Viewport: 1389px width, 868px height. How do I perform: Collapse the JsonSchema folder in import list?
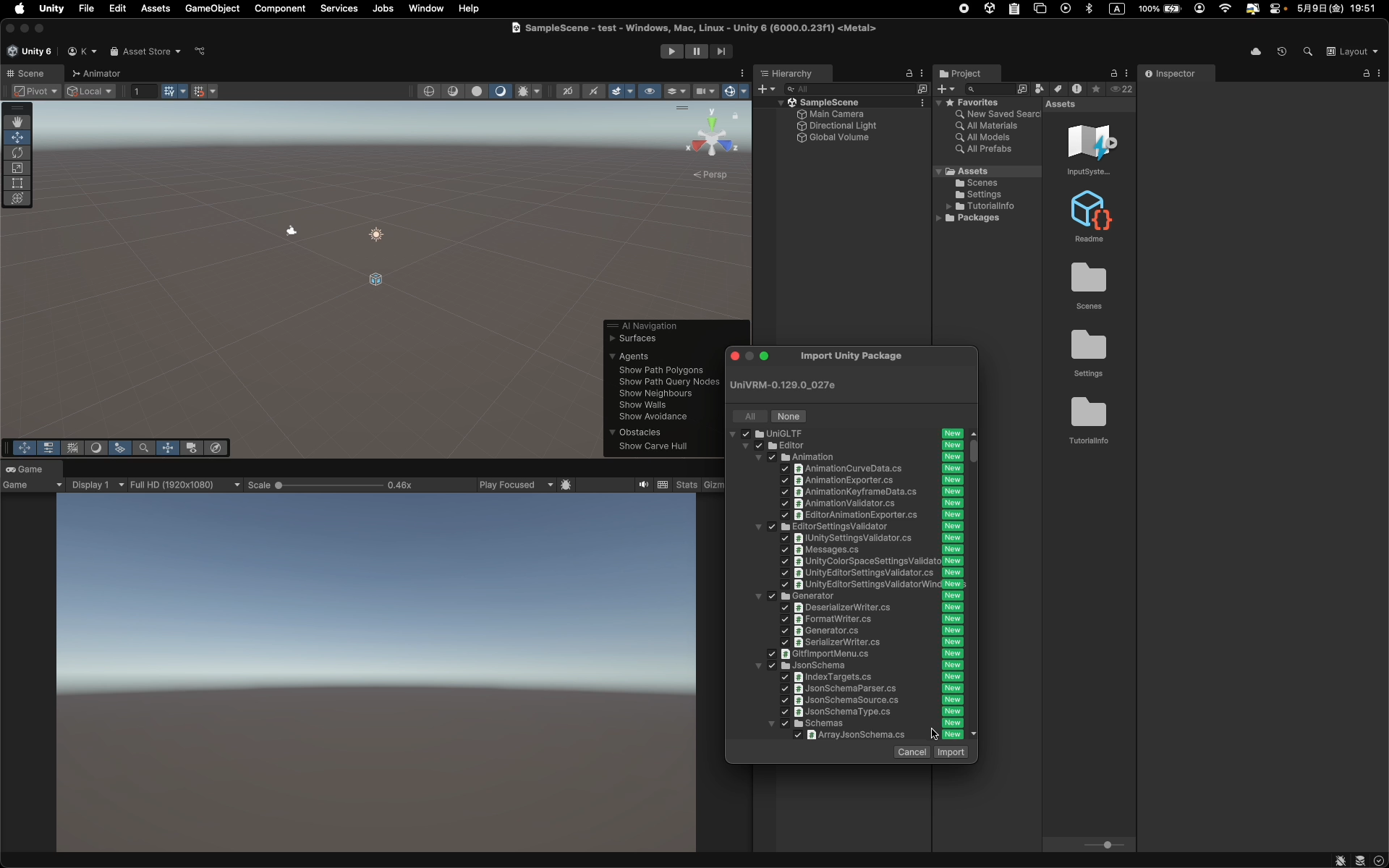759,665
